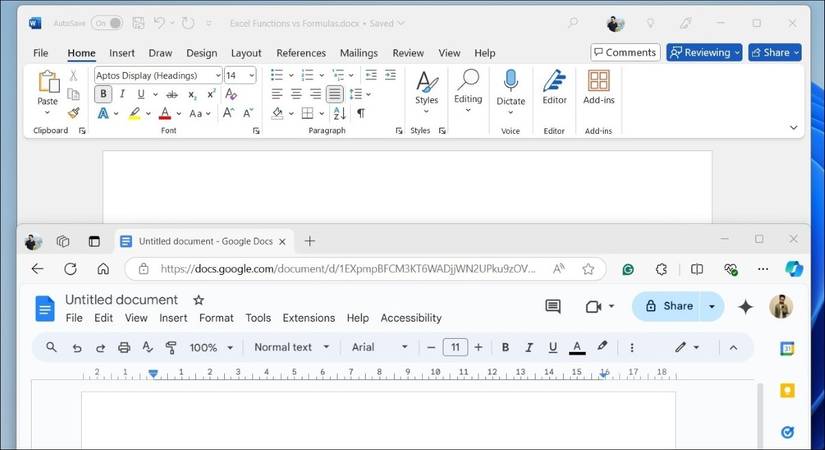Click the Redo arrow in Google Docs toolbar

100,347
